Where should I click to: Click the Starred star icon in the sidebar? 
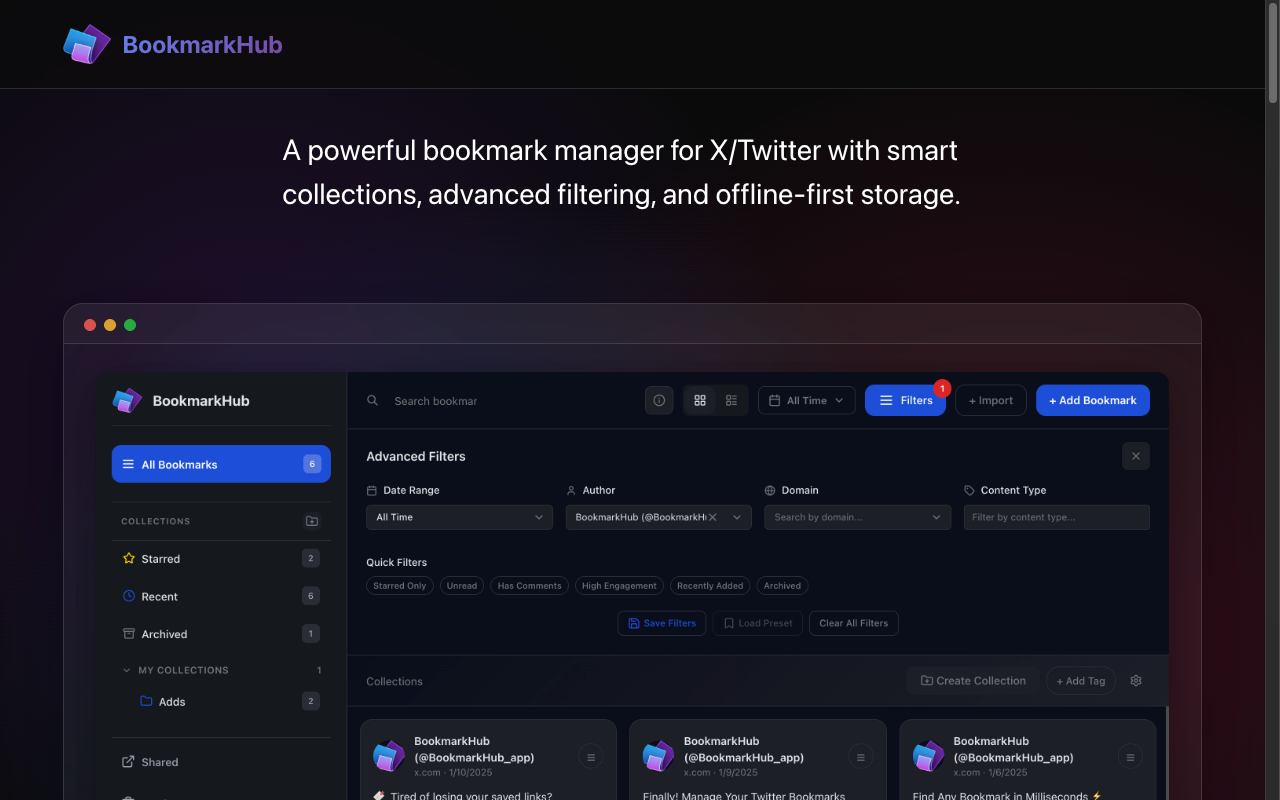(x=128, y=559)
